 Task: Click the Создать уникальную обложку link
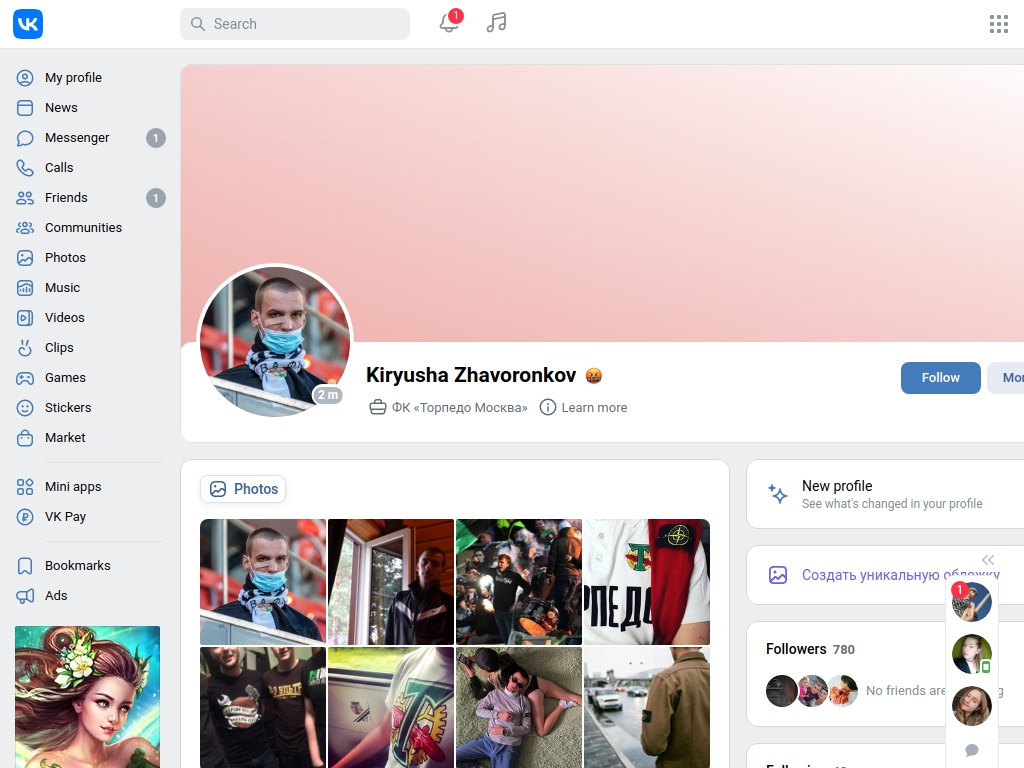click(870, 575)
